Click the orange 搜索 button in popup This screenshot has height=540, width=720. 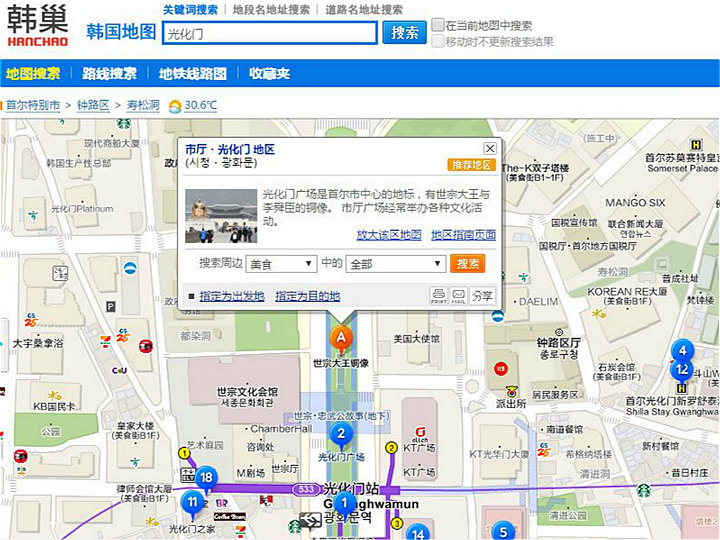pos(467,264)
